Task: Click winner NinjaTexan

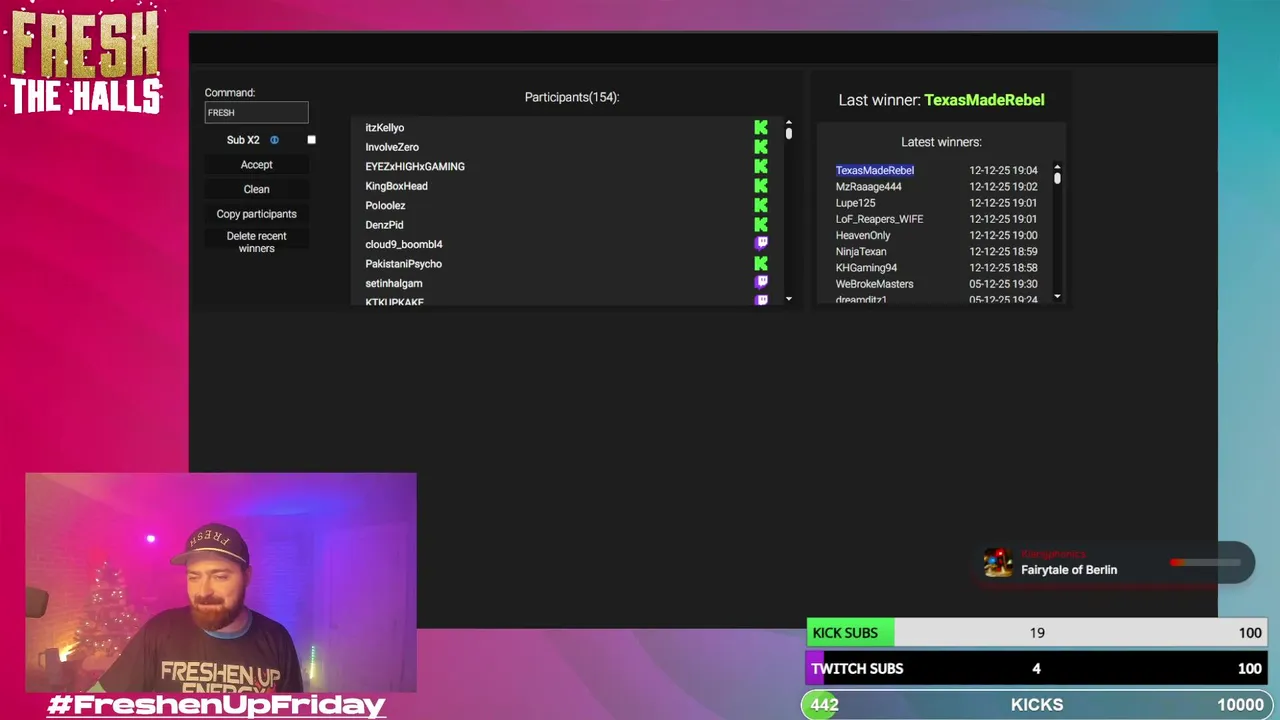Action: (861, 252)
